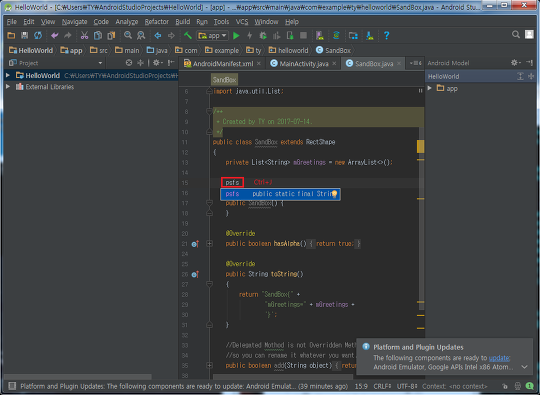
Task: Click the Profile app icon
Action: [276, 35]
